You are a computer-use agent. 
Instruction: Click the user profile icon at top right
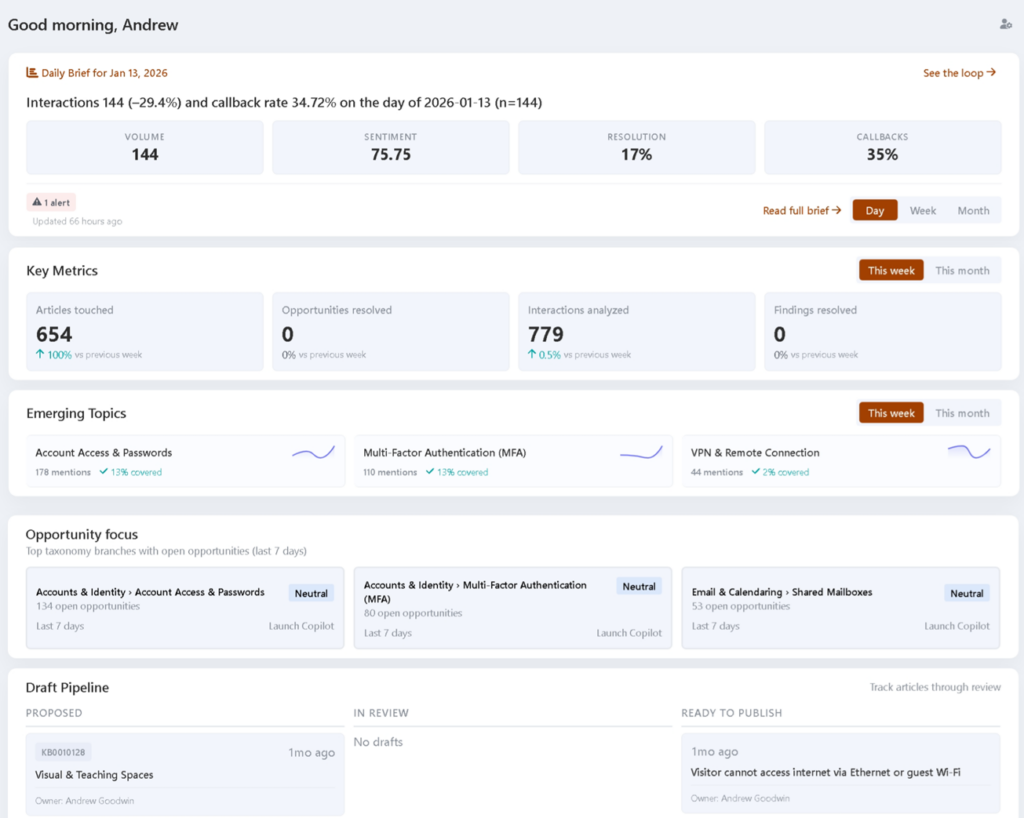[x=1005, y=24]
